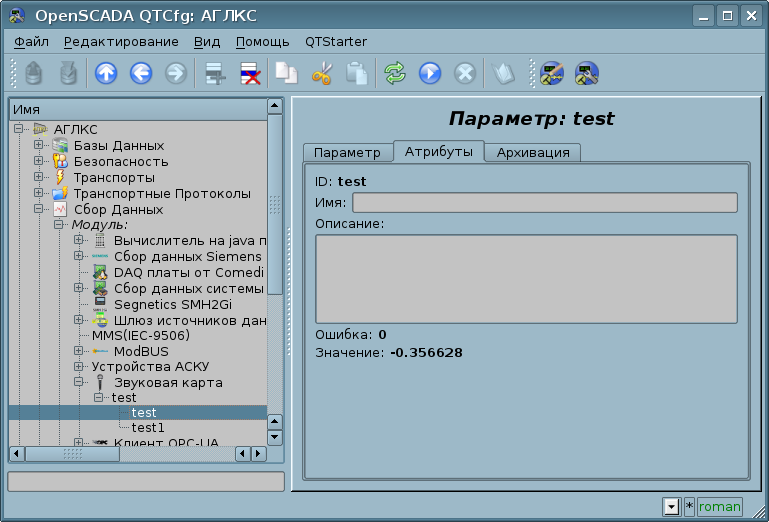Click the last station connection toolbar icon
The height and width of the screenshot is (522, 769).
pyautogui.click(x=586, y=73)
